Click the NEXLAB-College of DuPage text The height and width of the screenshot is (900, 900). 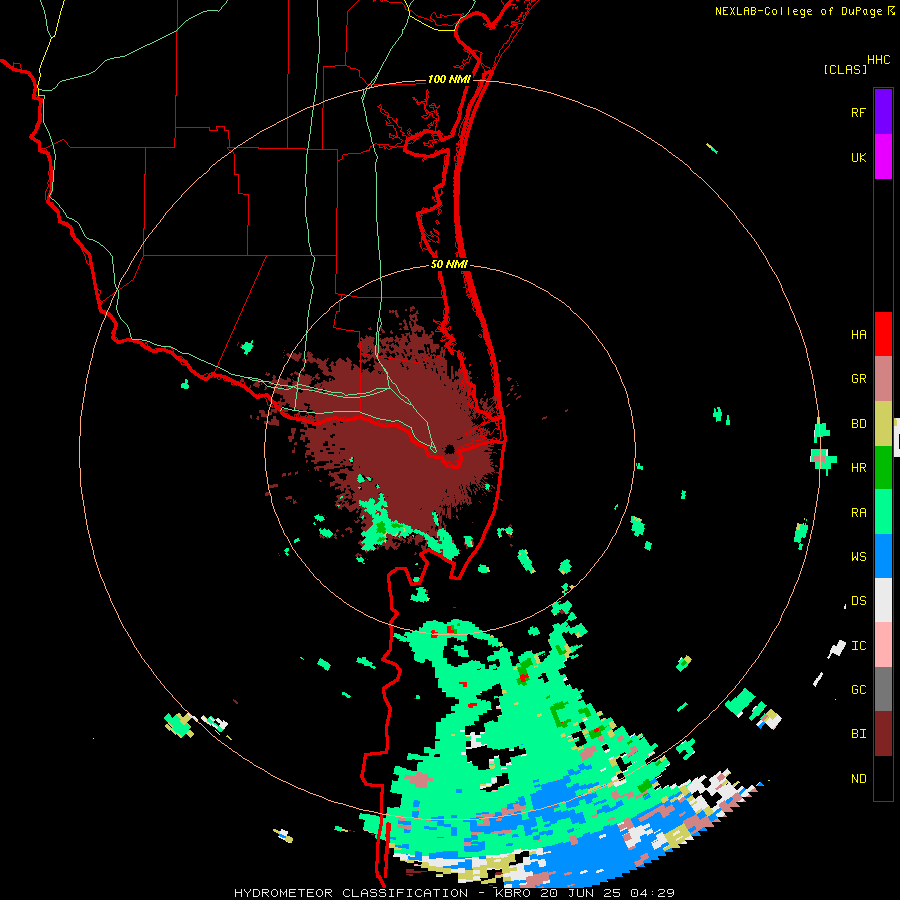[800, 11]
